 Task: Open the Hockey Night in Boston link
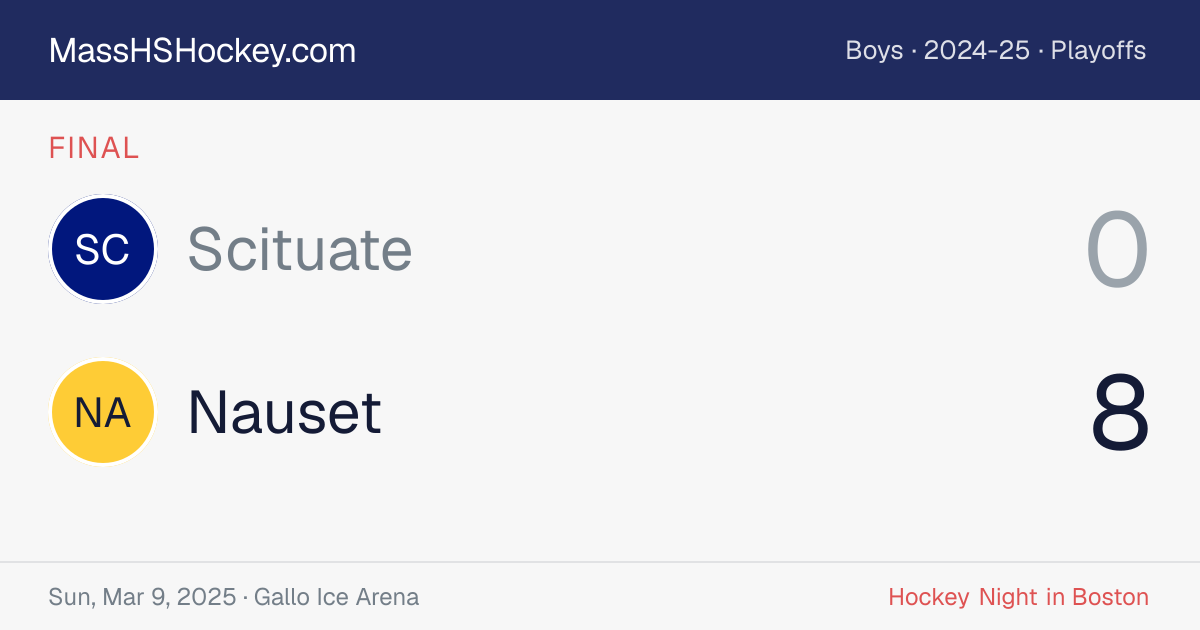(x=1018, y=598)
